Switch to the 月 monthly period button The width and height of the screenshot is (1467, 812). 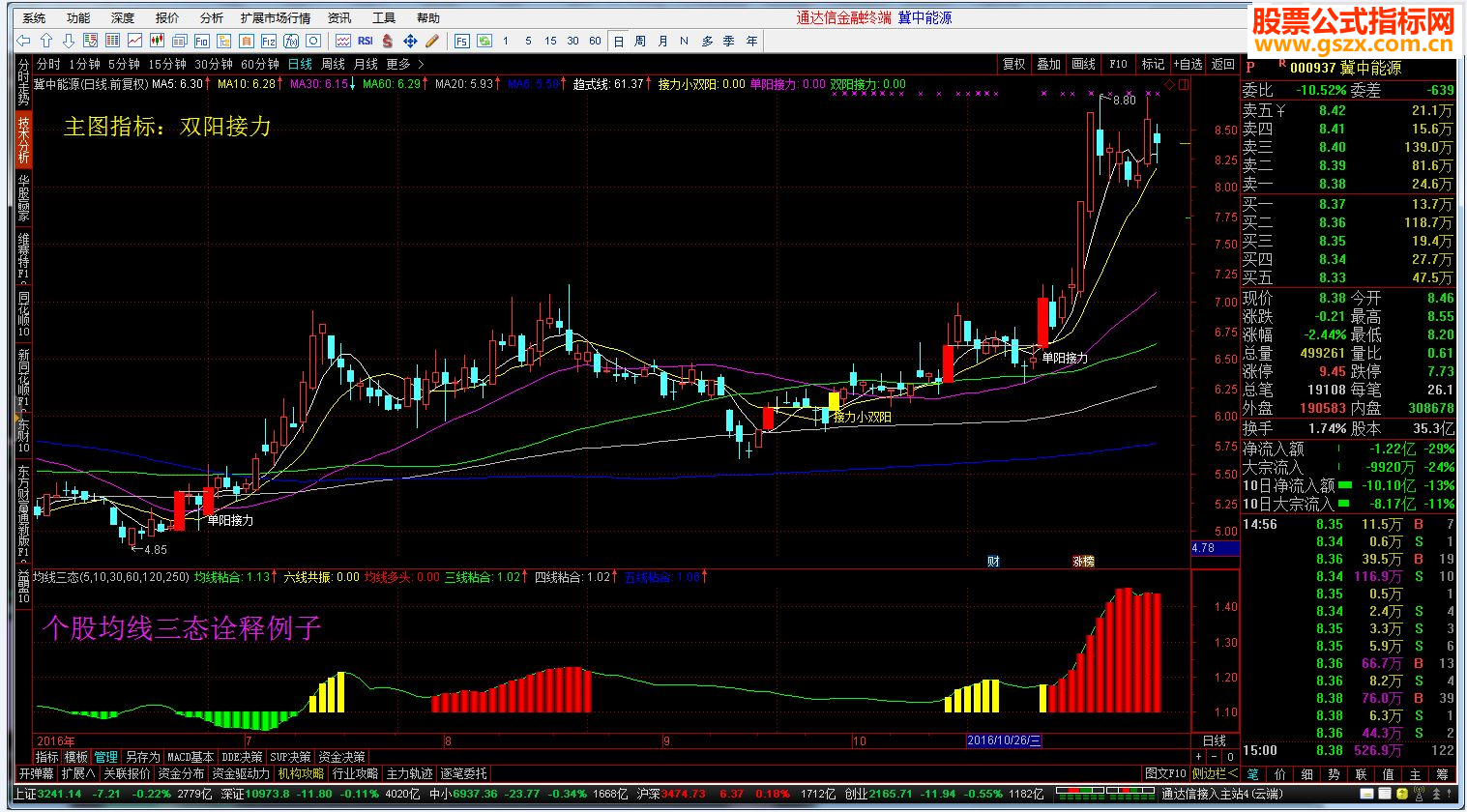point(662,41)
